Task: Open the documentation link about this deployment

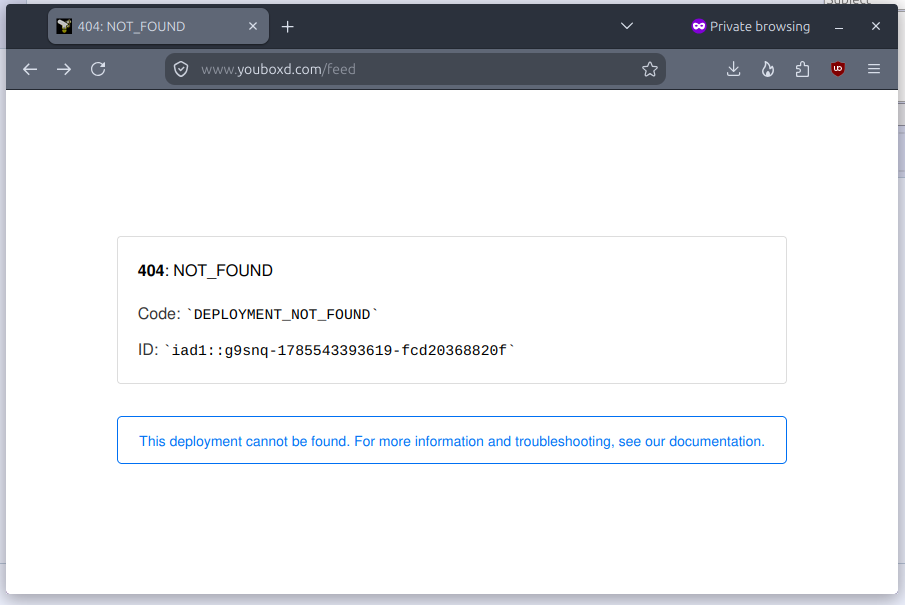Action: pyautogui.click(x=452, y=442)
